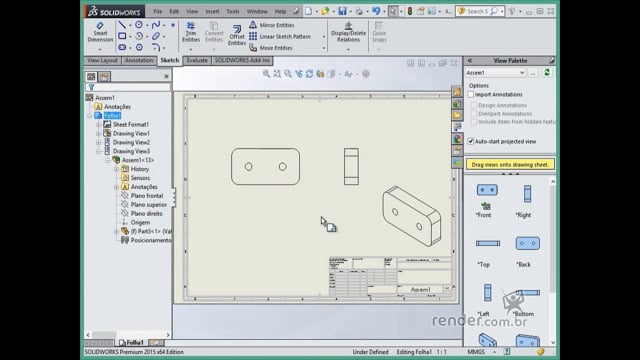The image size is (640, 360).
Task: Click the Point sketch tool
Action: point(173,25)
